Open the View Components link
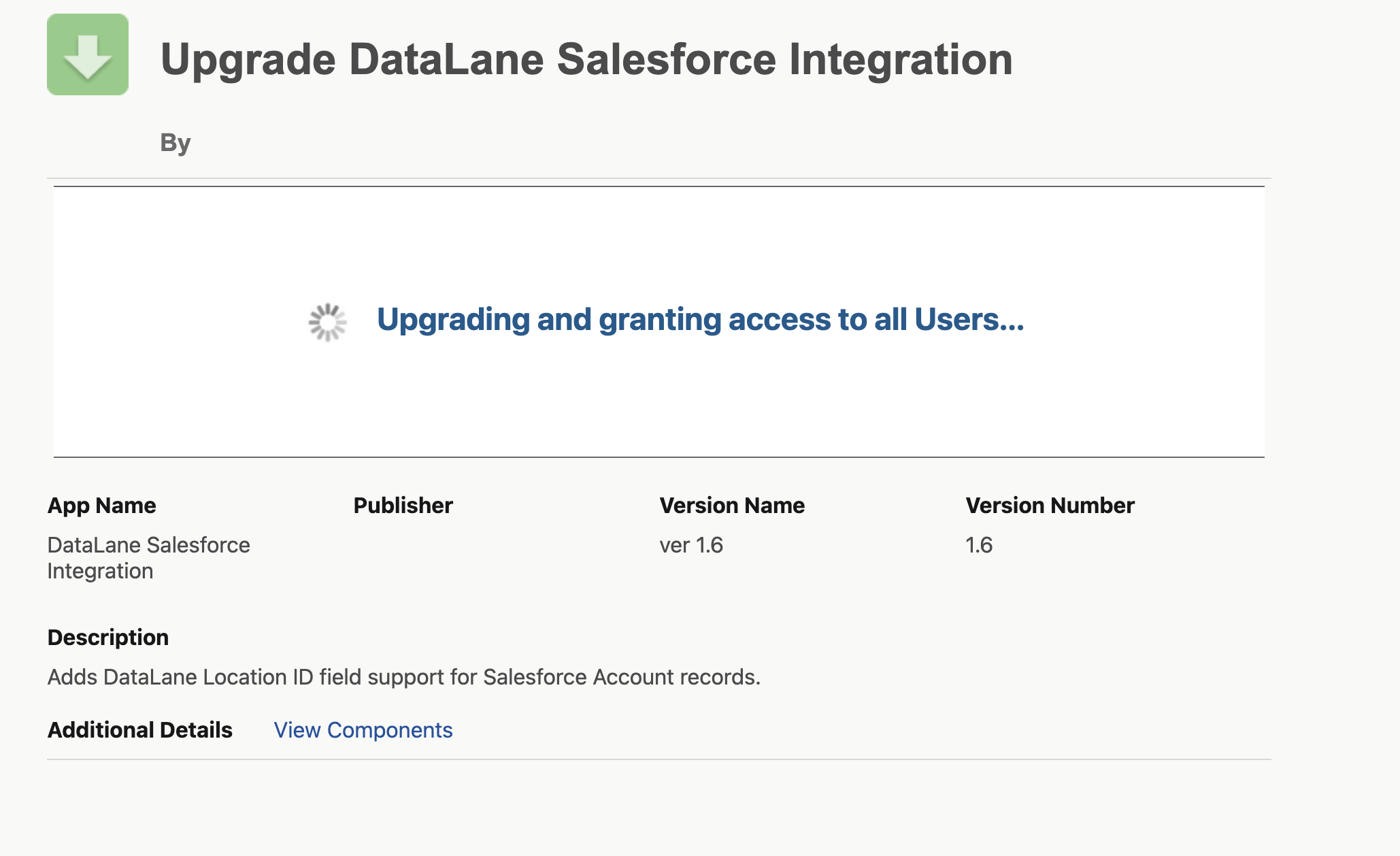Image resolution: width=1400 pixels, height=856 pixels. point(363,730)
